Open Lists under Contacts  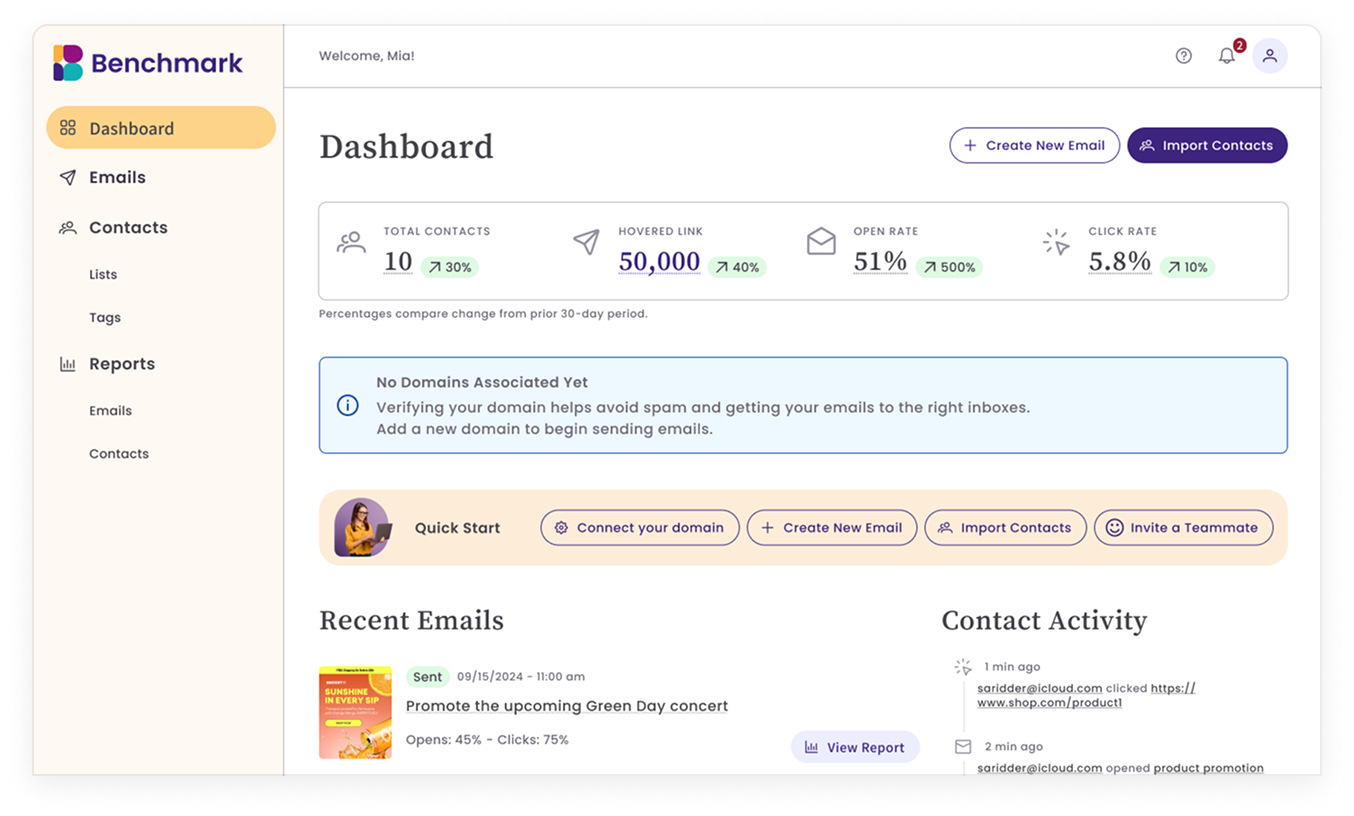tap(104, 273)
